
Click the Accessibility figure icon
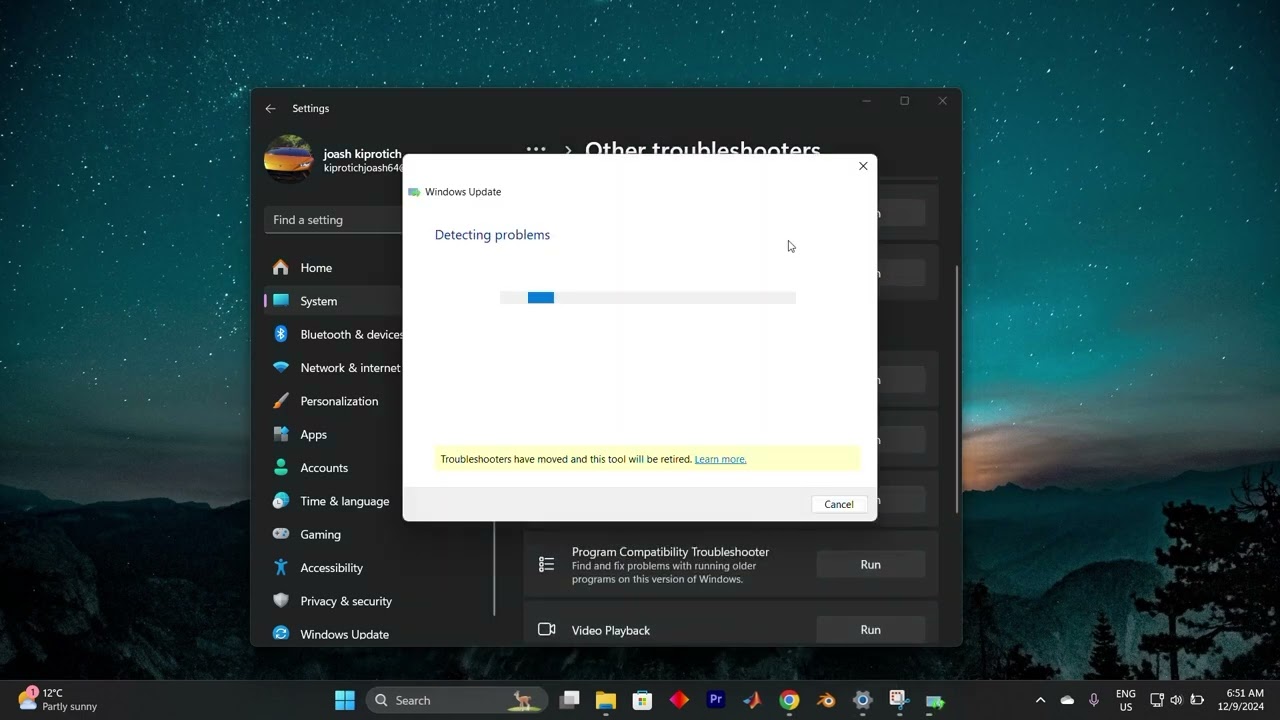(x=281, y=567)
